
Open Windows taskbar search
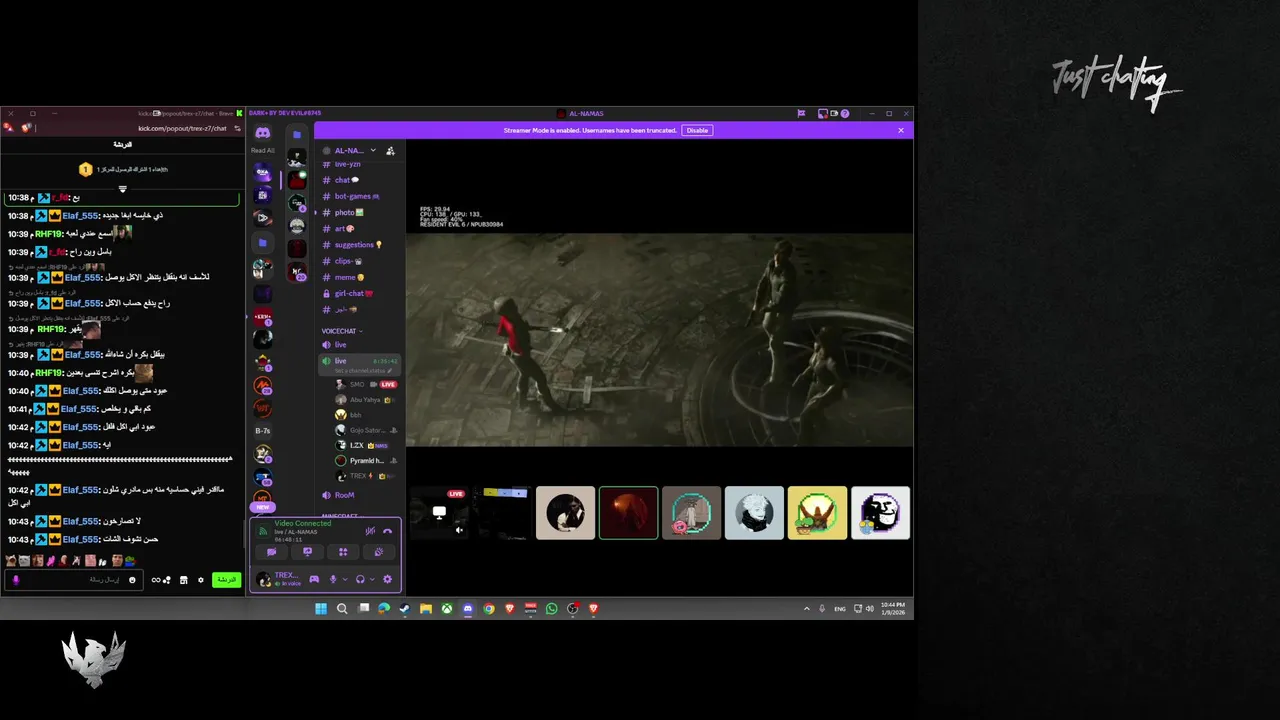click(x=342, y=608)
